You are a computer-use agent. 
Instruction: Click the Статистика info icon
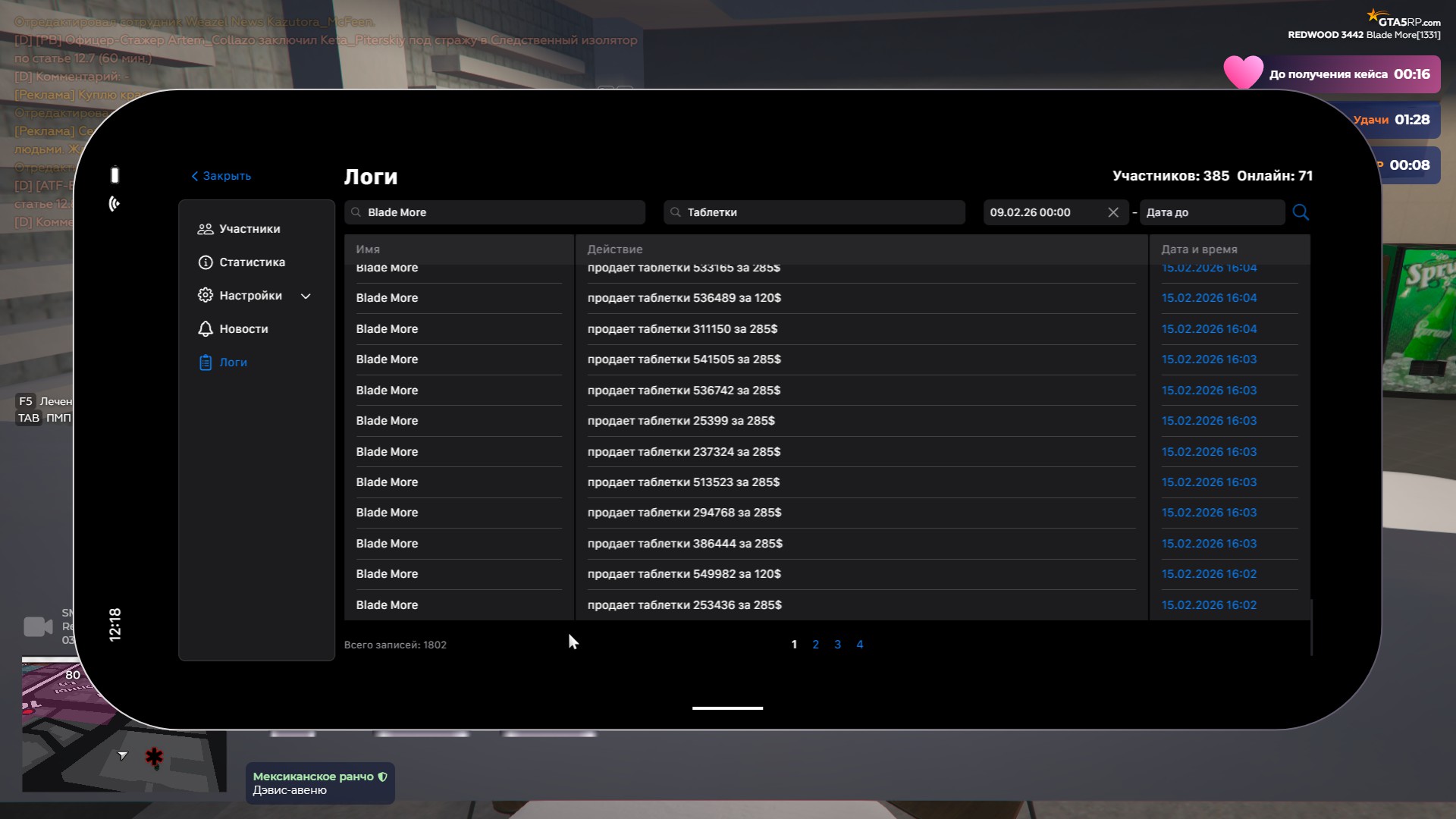(205, 262)
